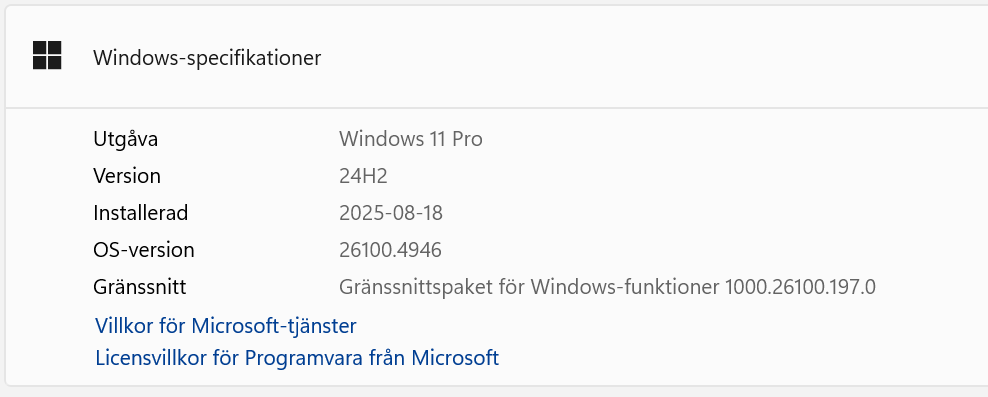Click the Gränssnitt label

pyautogui.click(x=139, y=287)
